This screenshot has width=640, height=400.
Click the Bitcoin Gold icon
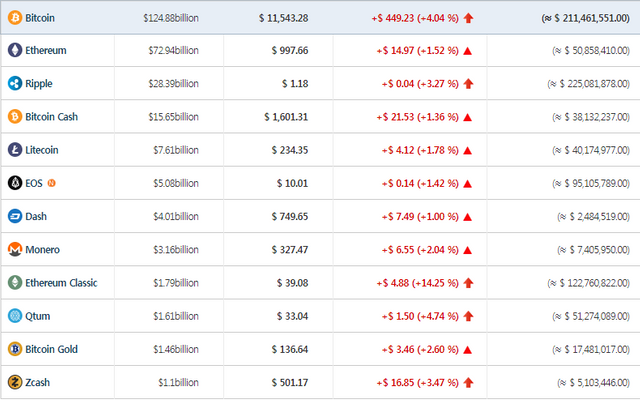point(15,349)
